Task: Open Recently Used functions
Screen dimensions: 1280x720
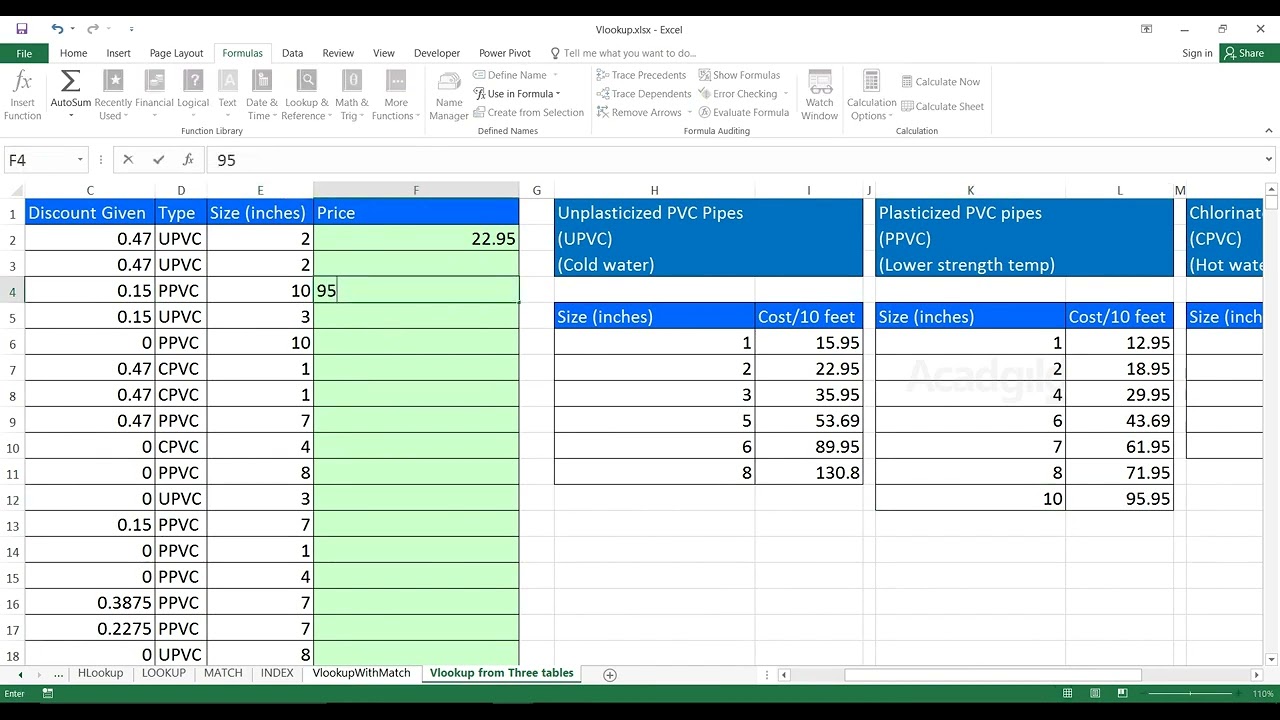Action: (x=113, y=96)
